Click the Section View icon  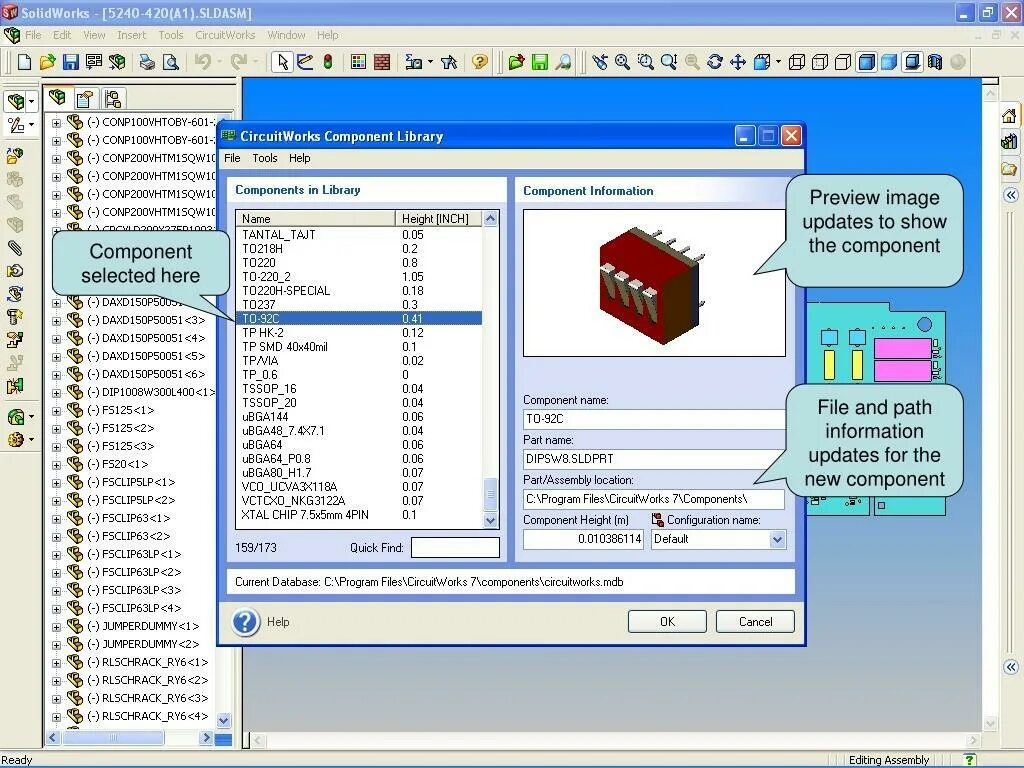935,62
